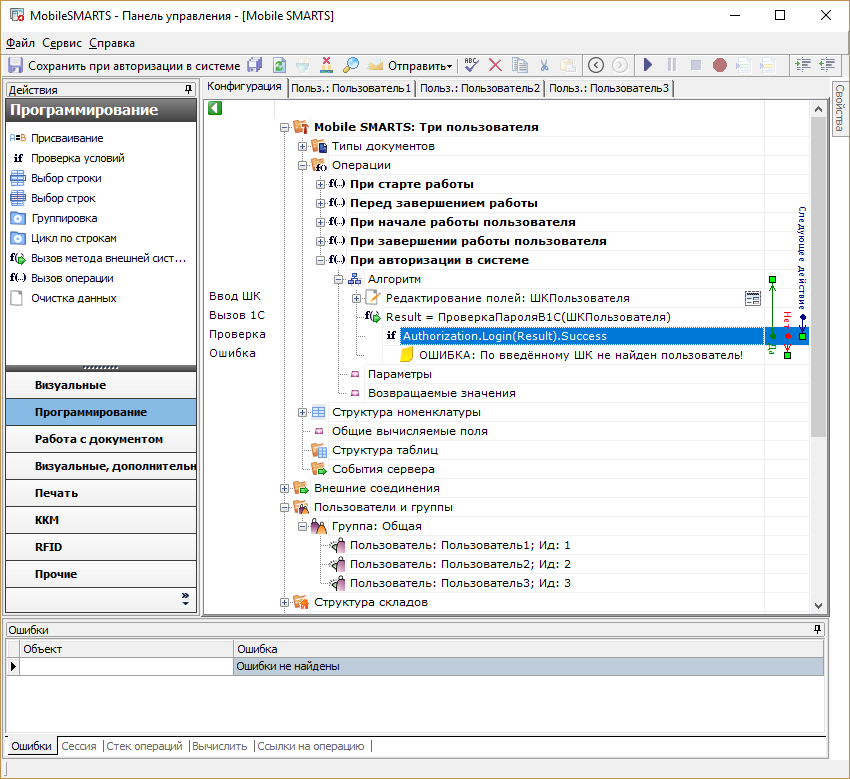This screenshot has width=850, height=779.
Task: Collapse the Операции node
Action: tap(302, 165)
